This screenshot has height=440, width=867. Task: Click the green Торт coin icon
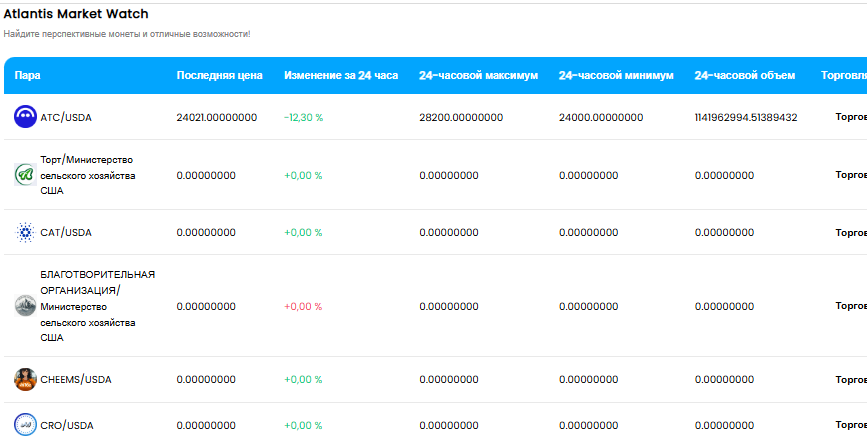pyautogui.click(x=25, y=175)
